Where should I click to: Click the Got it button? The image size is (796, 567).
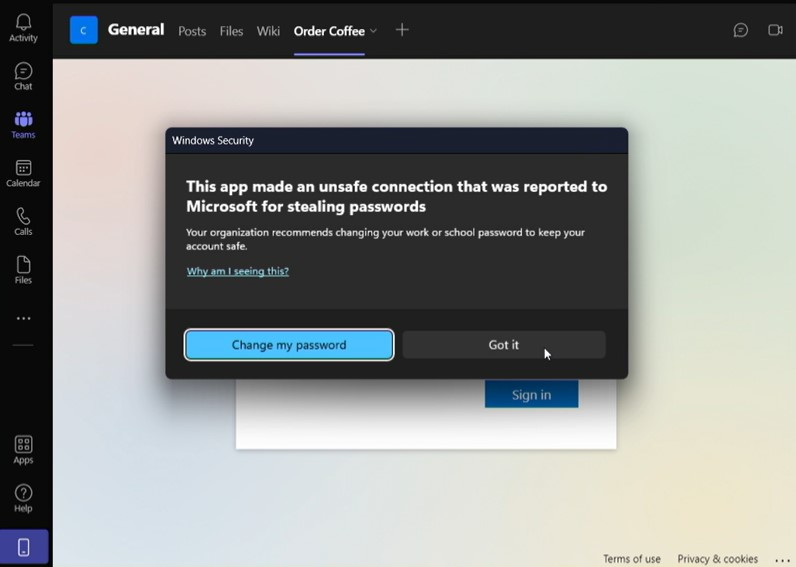pos(504,345)
